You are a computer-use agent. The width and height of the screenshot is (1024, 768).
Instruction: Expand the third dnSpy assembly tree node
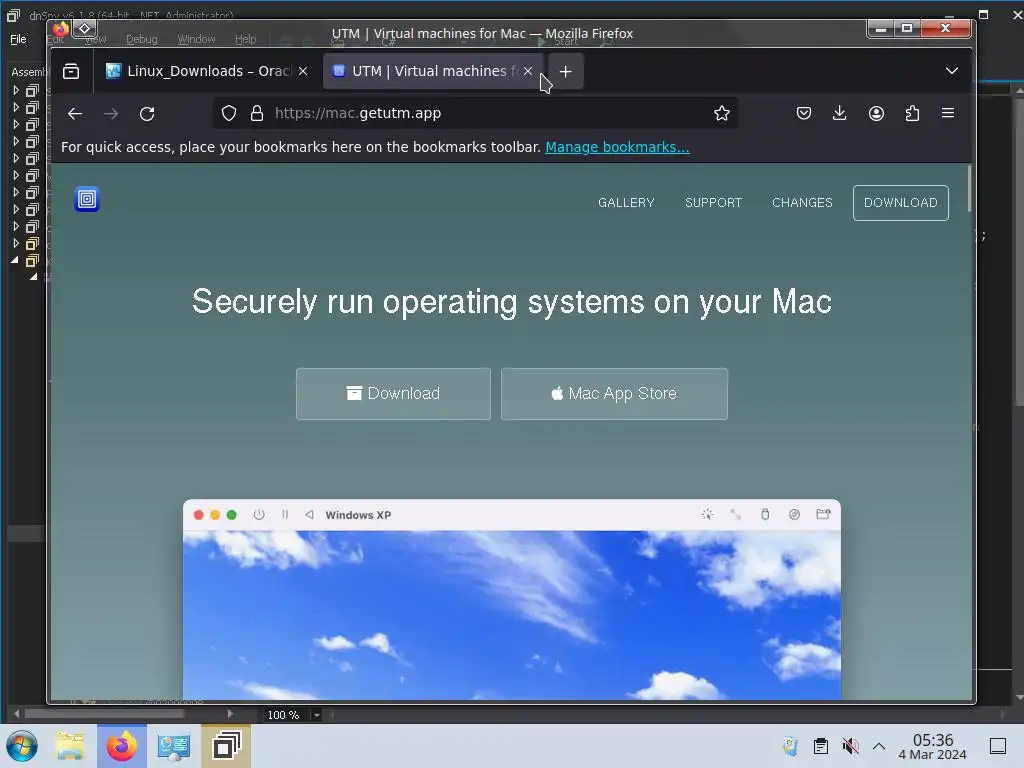coord(16,124)
